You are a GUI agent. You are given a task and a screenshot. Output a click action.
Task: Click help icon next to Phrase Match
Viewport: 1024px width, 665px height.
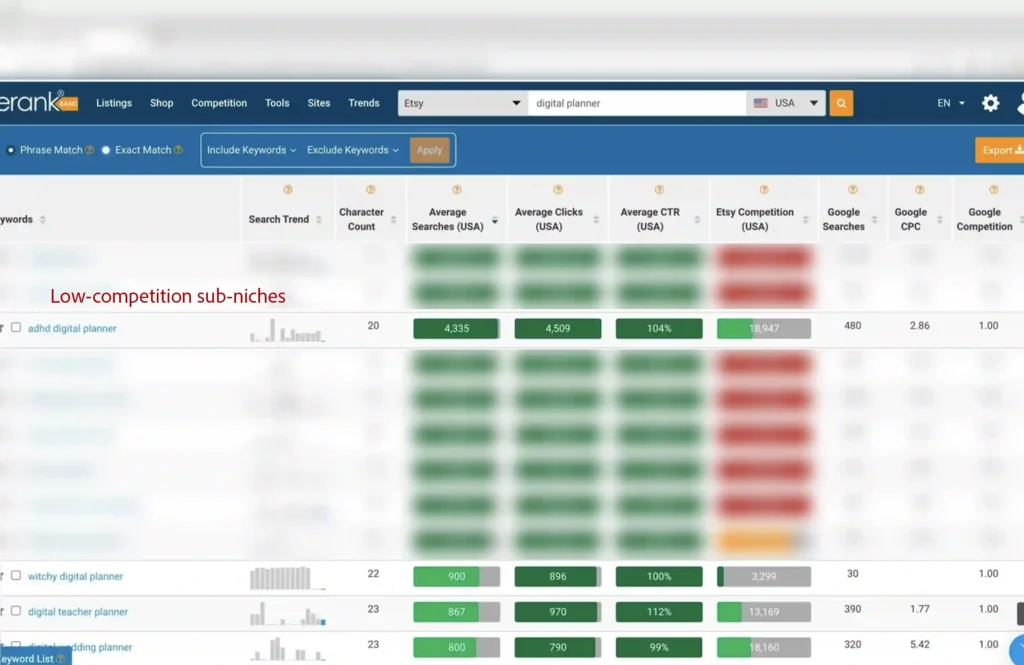tap(90, 150)
